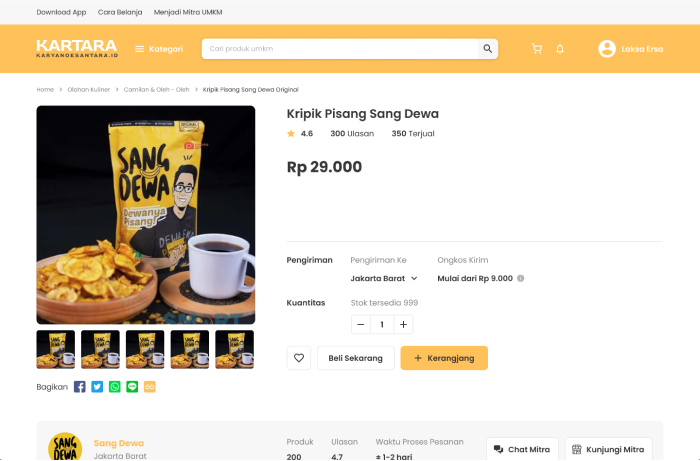Add product to wishlist heart
700x461 pixels.
point(299,358)
